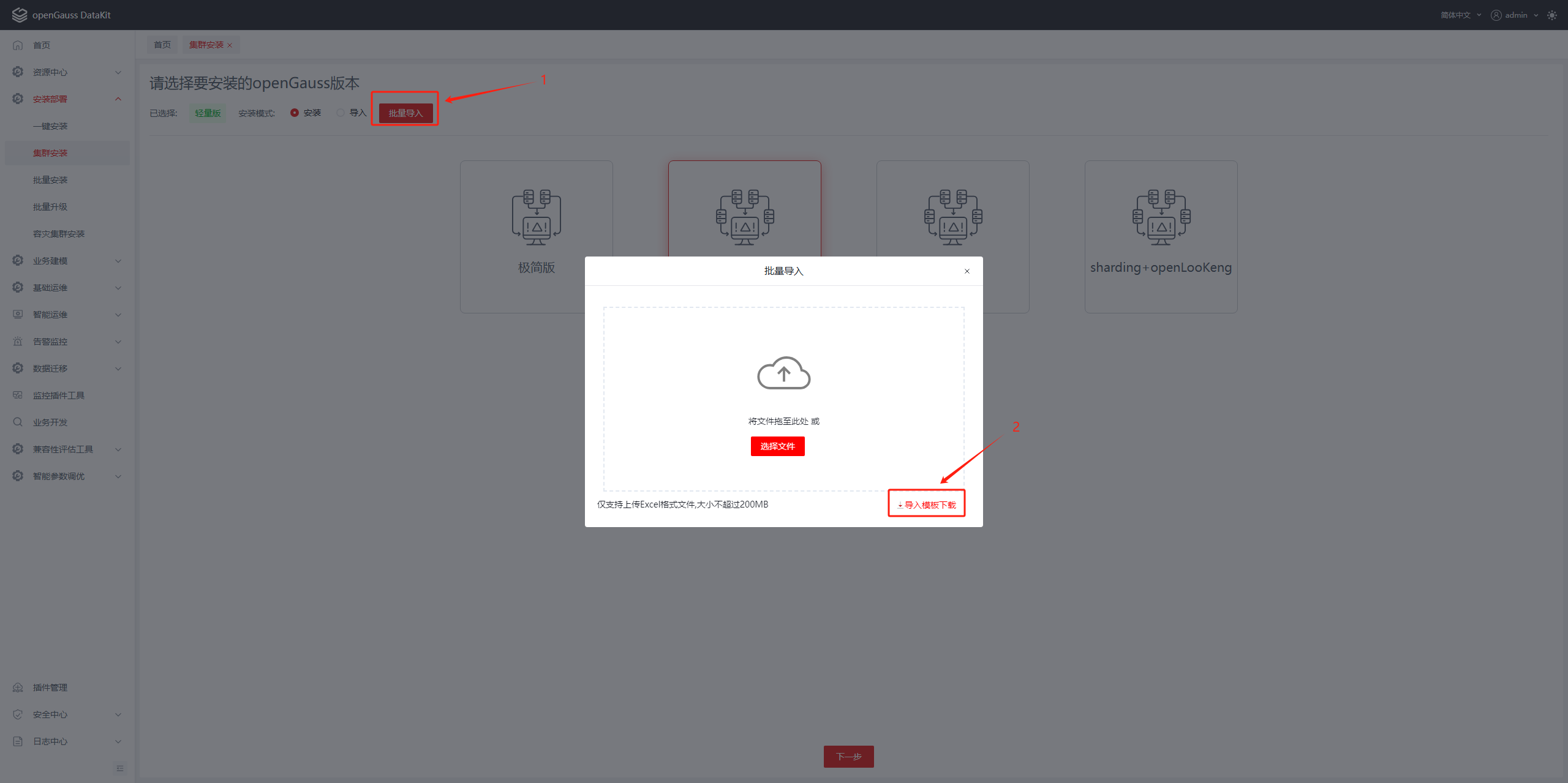The width and height of the screenshot is (1568, 783).
Task: Click the 选择文件 button
Action: coord(777,446)
